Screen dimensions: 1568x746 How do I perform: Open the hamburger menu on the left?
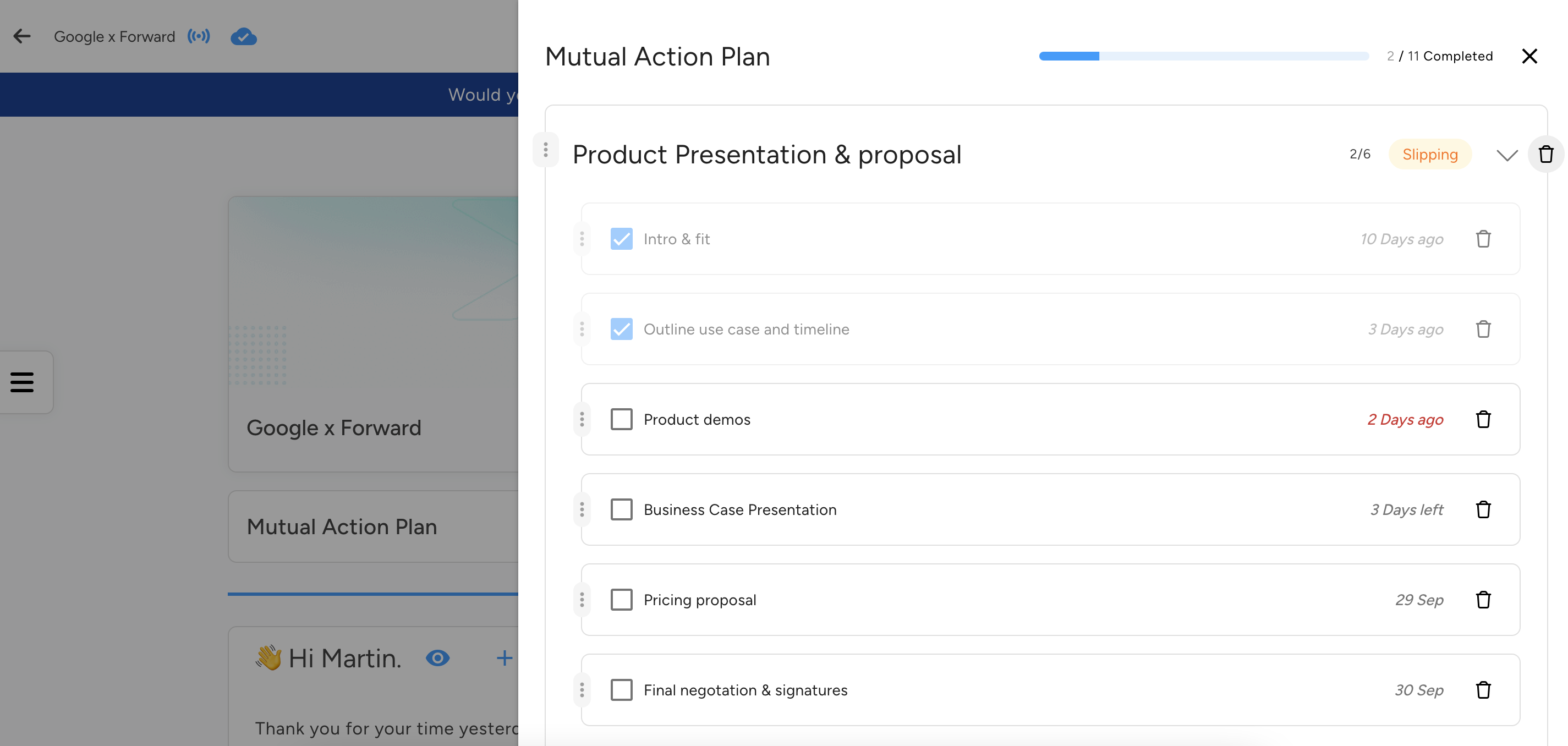click(x=23, y=382)
